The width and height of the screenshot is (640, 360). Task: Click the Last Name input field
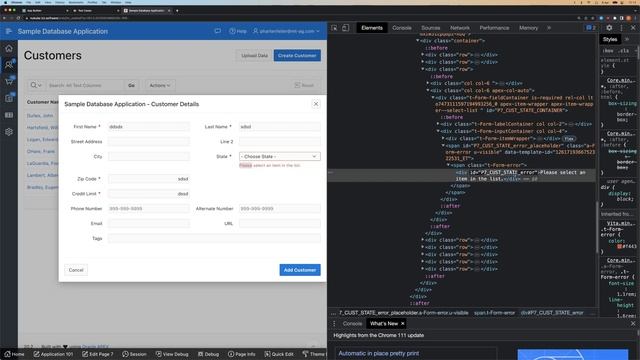click(x=280, y=127)
